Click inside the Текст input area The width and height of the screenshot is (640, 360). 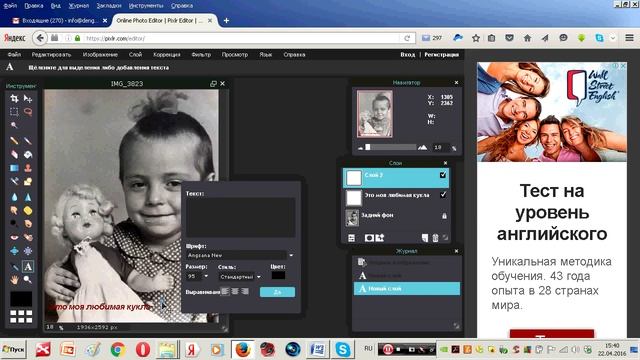(240, 217)
